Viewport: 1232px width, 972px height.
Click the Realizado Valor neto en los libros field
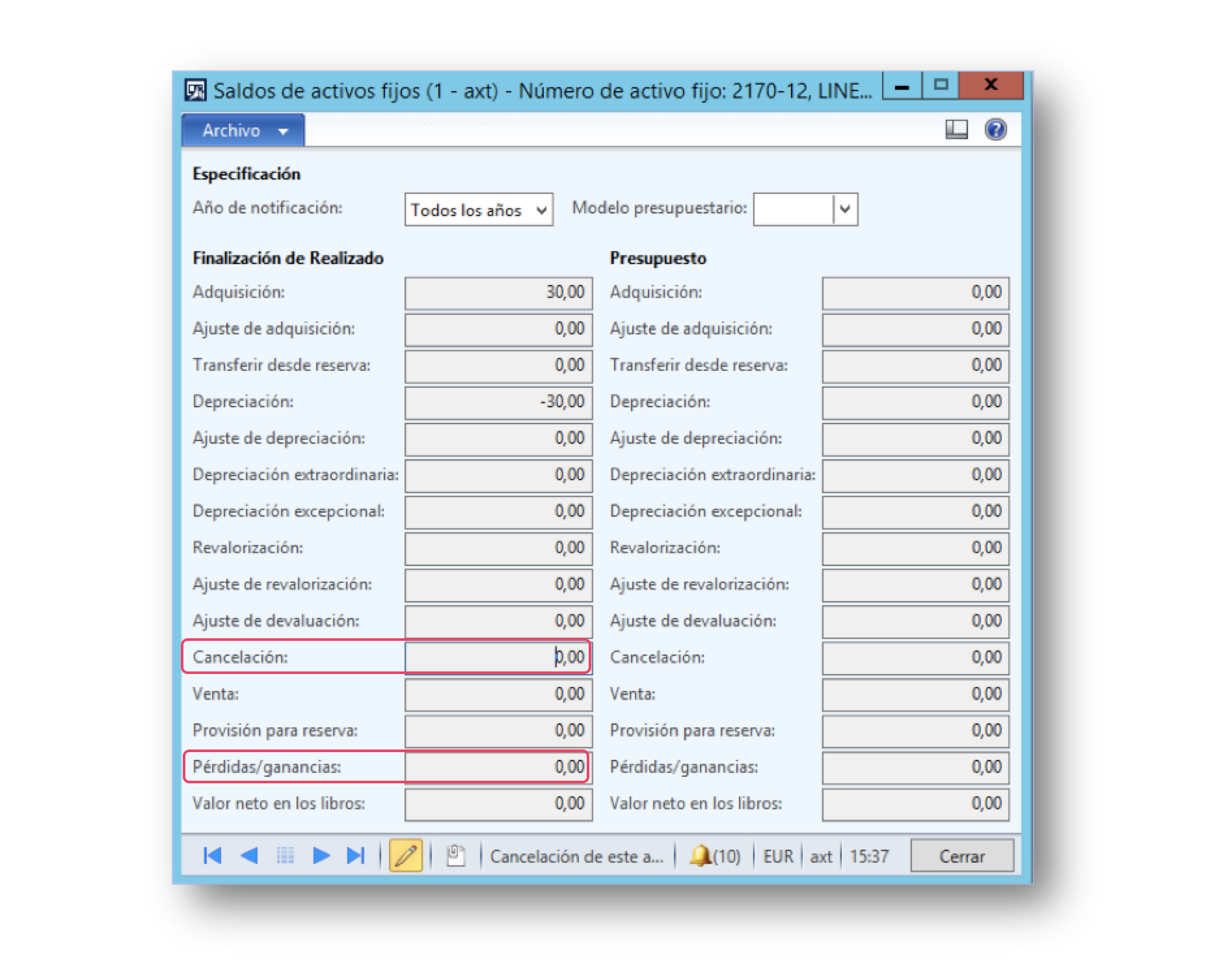click(498, 804)
